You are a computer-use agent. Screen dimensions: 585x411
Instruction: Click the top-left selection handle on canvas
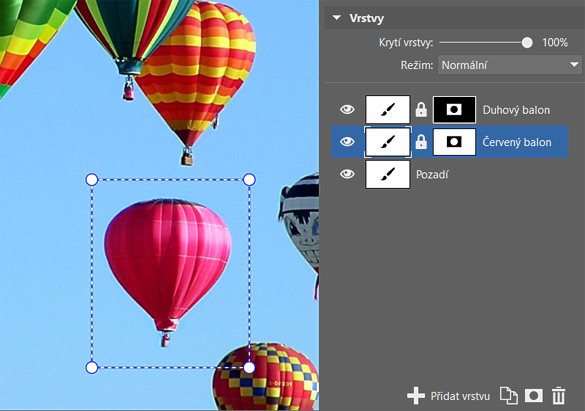point(92,180)
